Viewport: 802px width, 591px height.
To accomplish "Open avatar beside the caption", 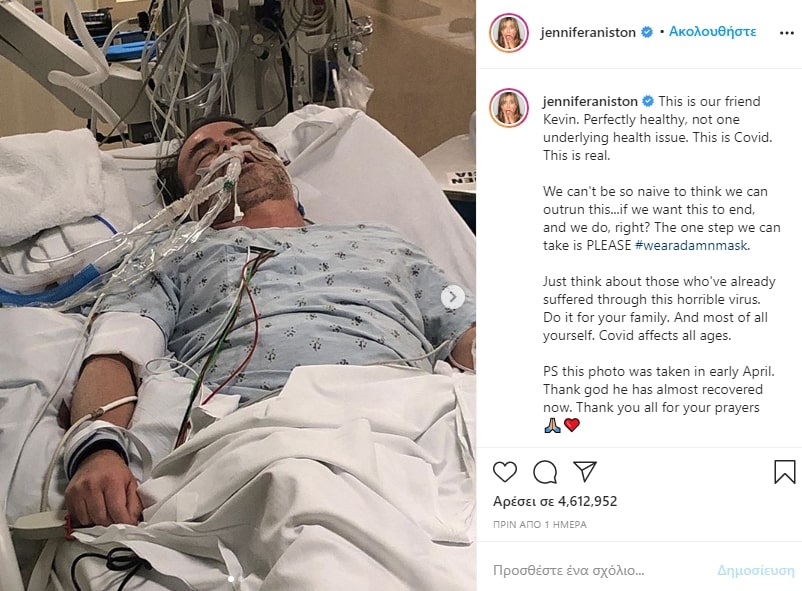I will click(508, 107).
